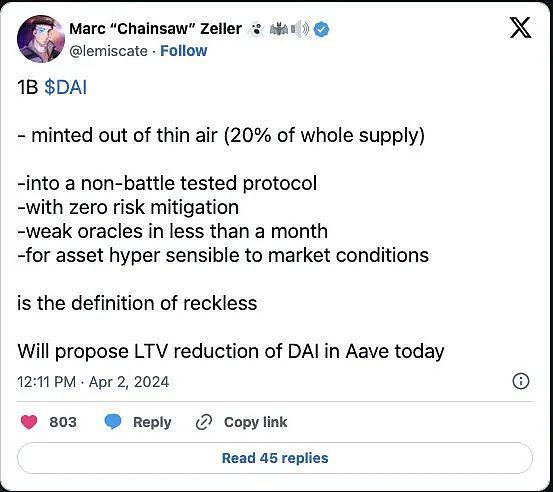Click the @lemiscate handle
Image resolution: width=553 pixels, height=492 pixels.
[109, 51]
